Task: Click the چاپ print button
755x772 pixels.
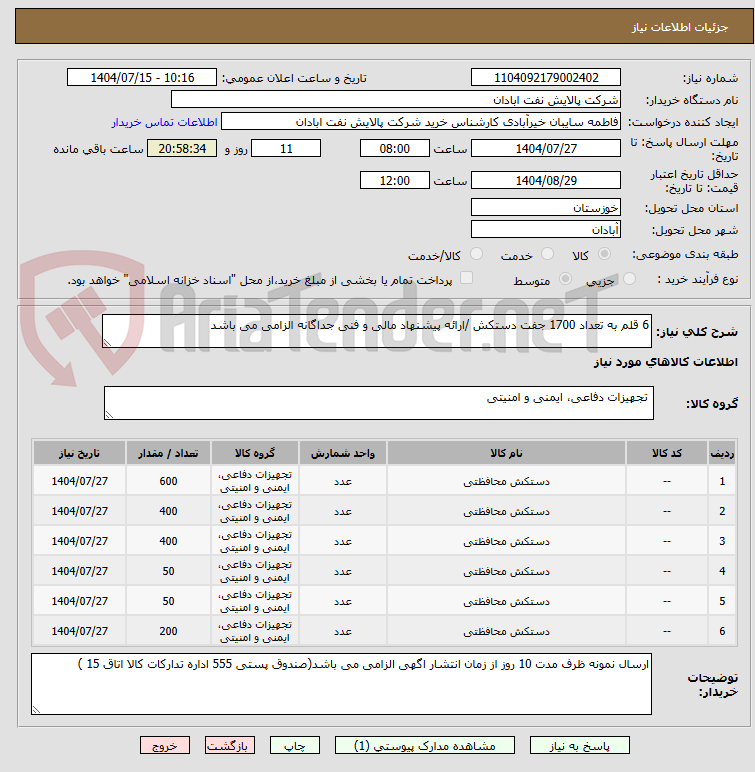Action: (295, 745)
